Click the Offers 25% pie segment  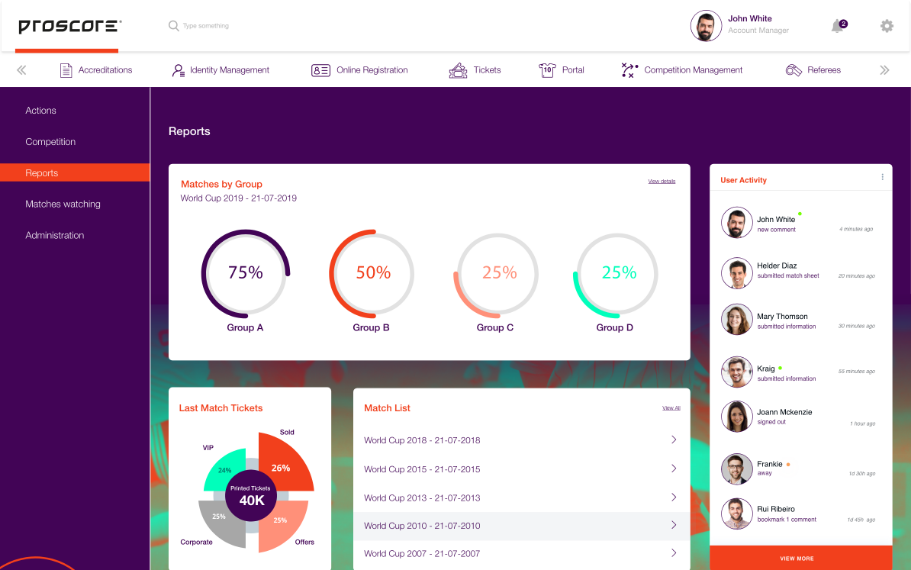coord(280,525)
